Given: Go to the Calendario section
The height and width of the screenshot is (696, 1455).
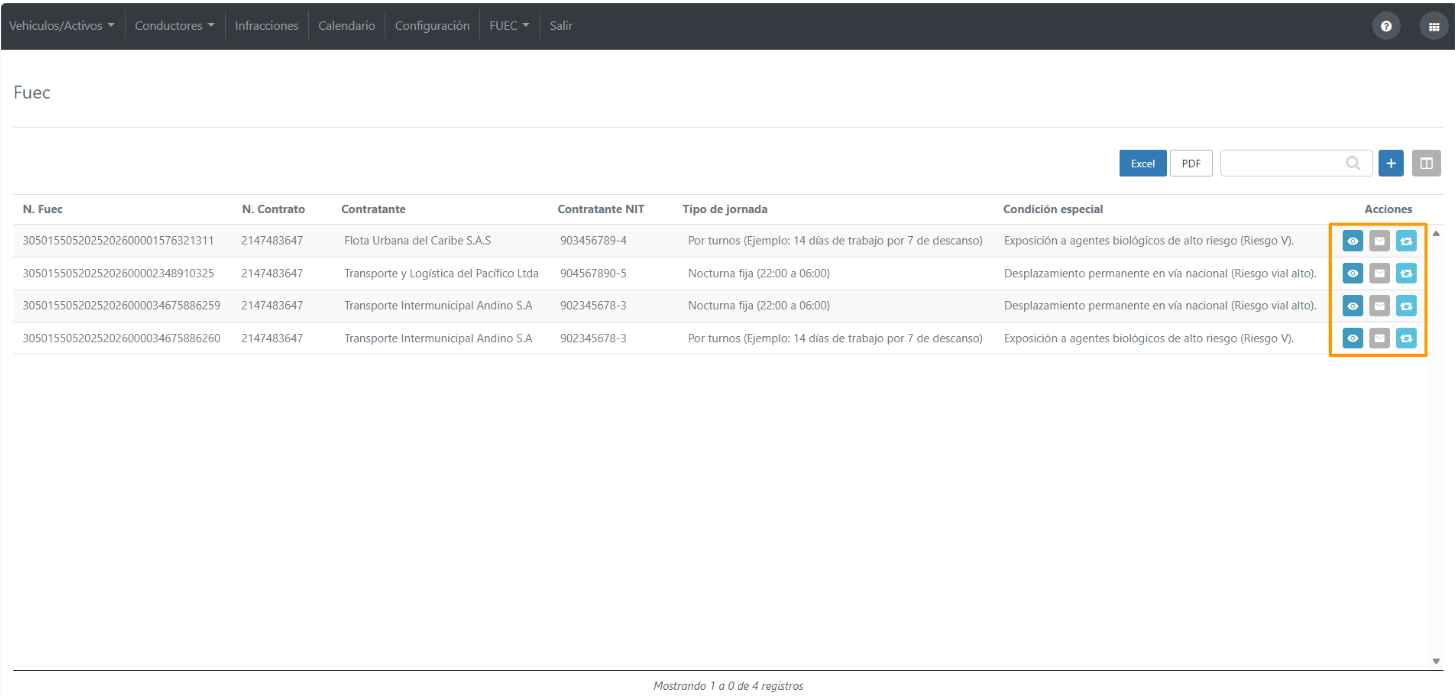Looking at the screenshot, I should pos(347,26).
